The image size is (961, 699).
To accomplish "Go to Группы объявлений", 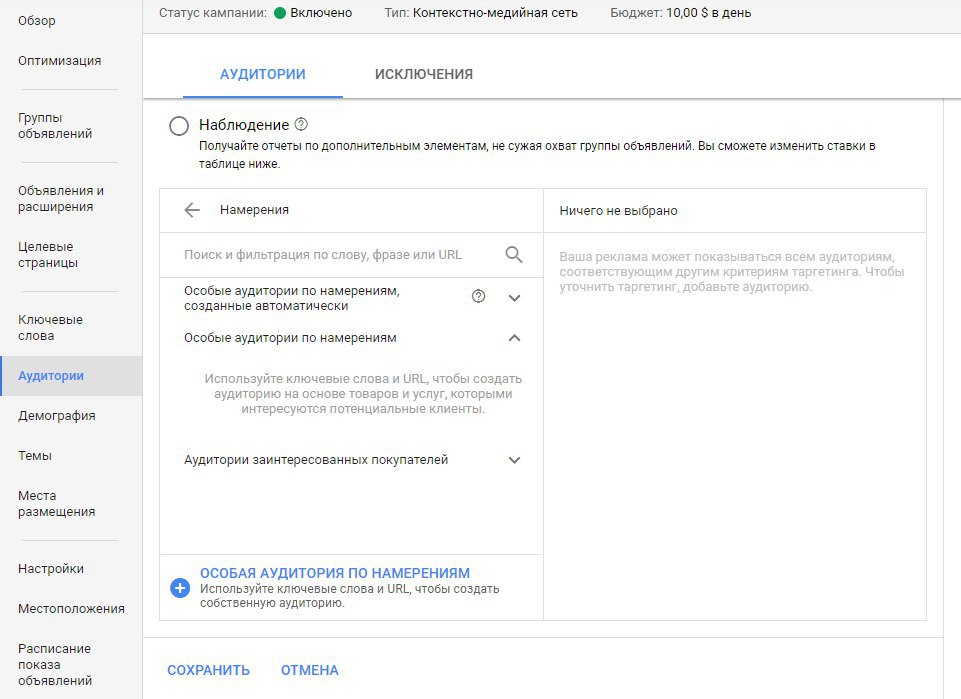I will [55, 126].
